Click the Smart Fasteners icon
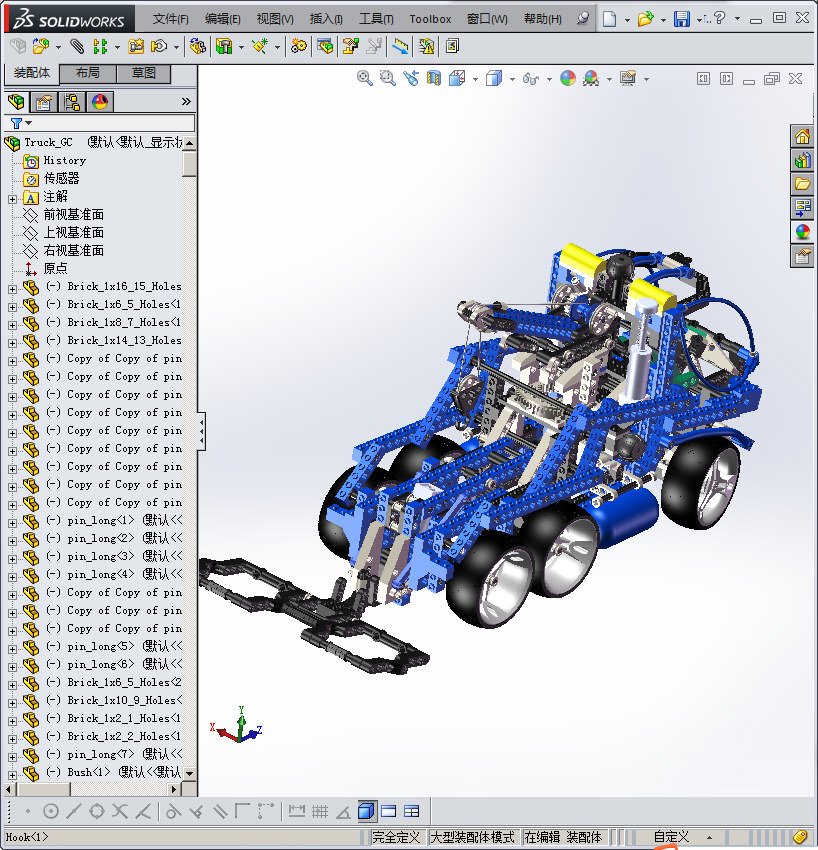Viewport: 818px width, 850px height. 136,47
